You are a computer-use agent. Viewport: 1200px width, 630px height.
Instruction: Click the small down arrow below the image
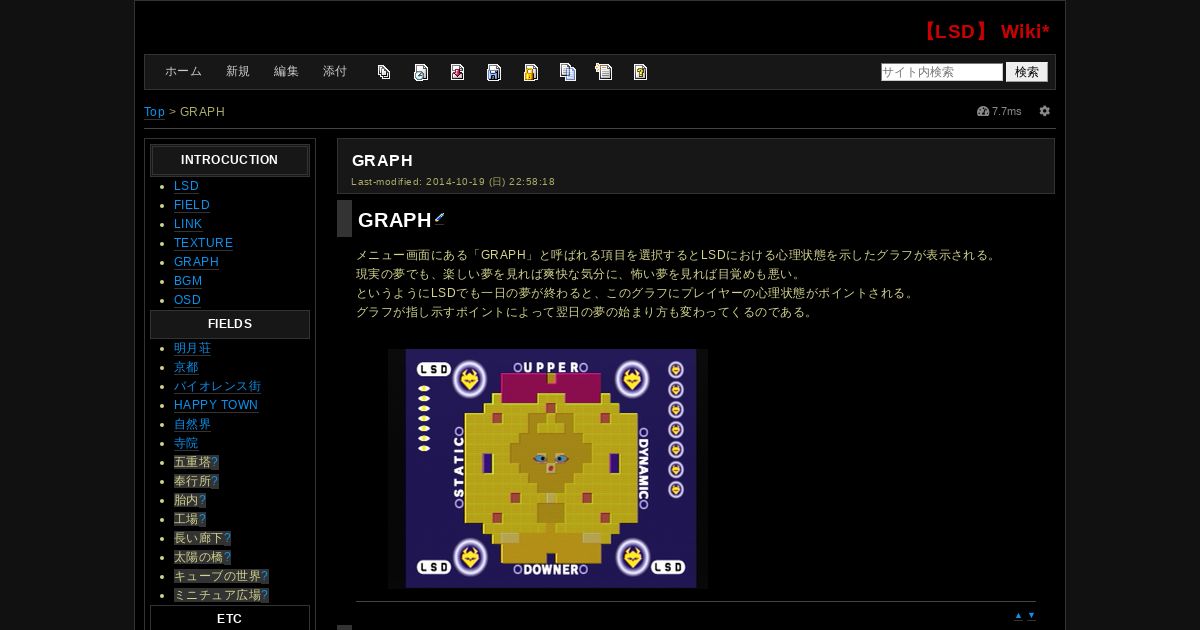[x=1031, y=616]
